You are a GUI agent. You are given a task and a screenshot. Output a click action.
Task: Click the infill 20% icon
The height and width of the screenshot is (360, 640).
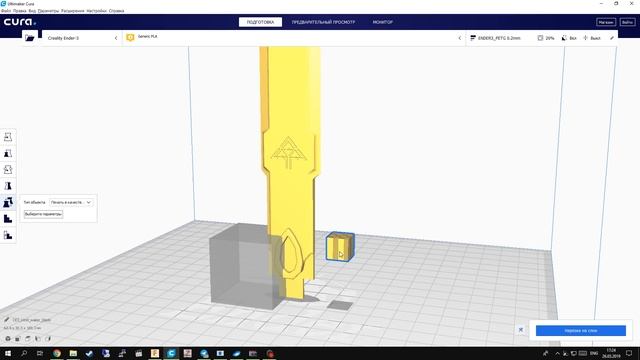pos(540,38)
